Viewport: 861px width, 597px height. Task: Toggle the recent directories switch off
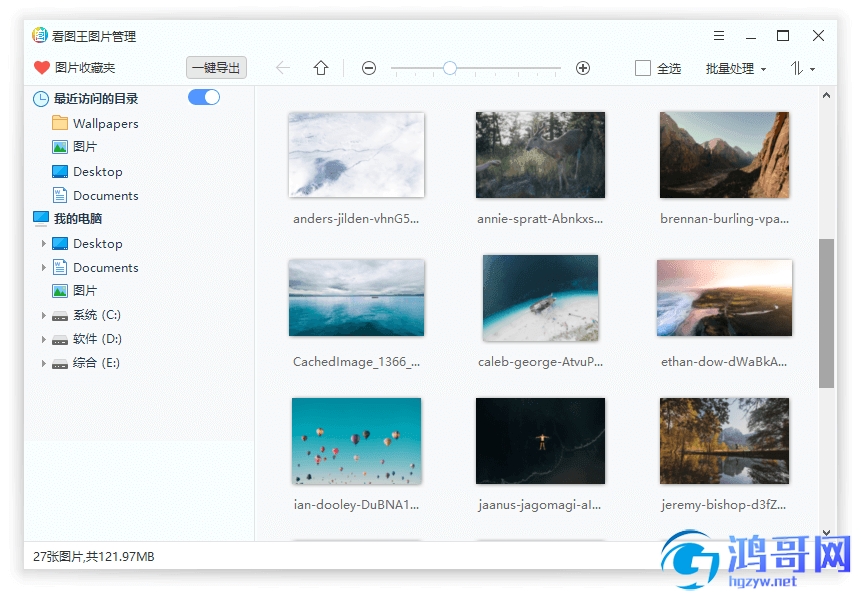[204, 97]
